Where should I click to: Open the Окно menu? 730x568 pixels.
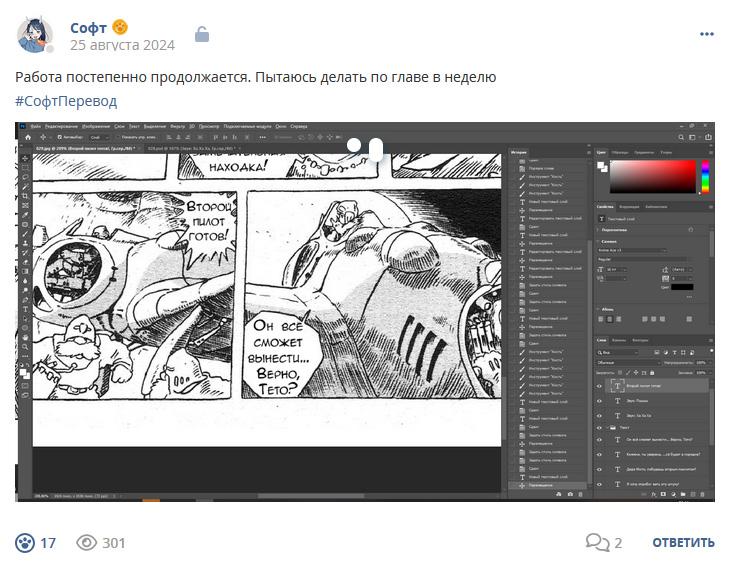click(281, 126)
